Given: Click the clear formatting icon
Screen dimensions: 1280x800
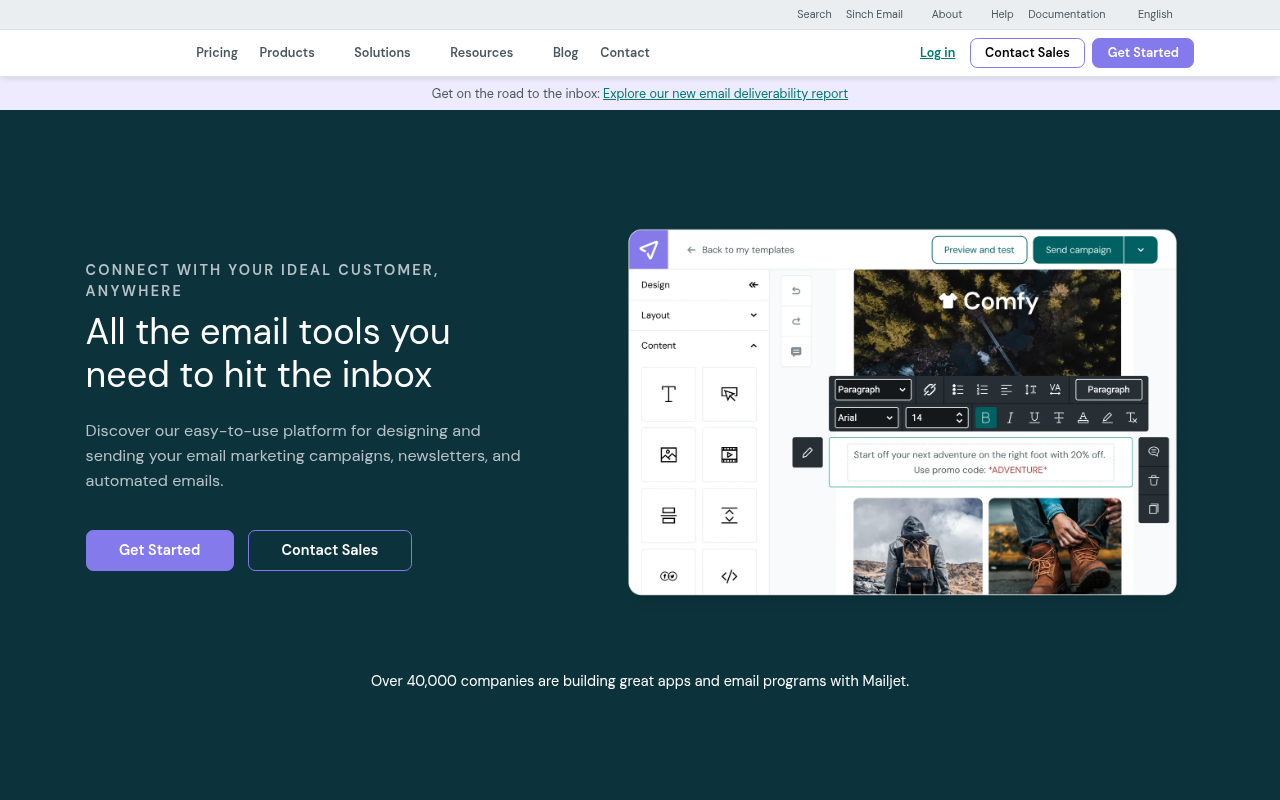Looking at the screenshot, I should tap(1132, 418).
